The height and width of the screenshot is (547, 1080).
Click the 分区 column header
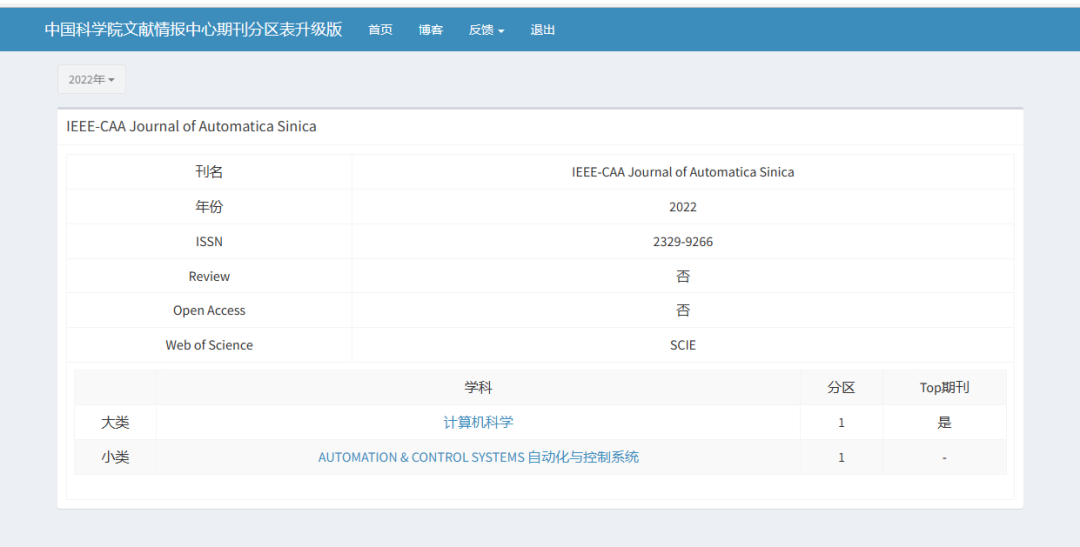tap(841, 388)
